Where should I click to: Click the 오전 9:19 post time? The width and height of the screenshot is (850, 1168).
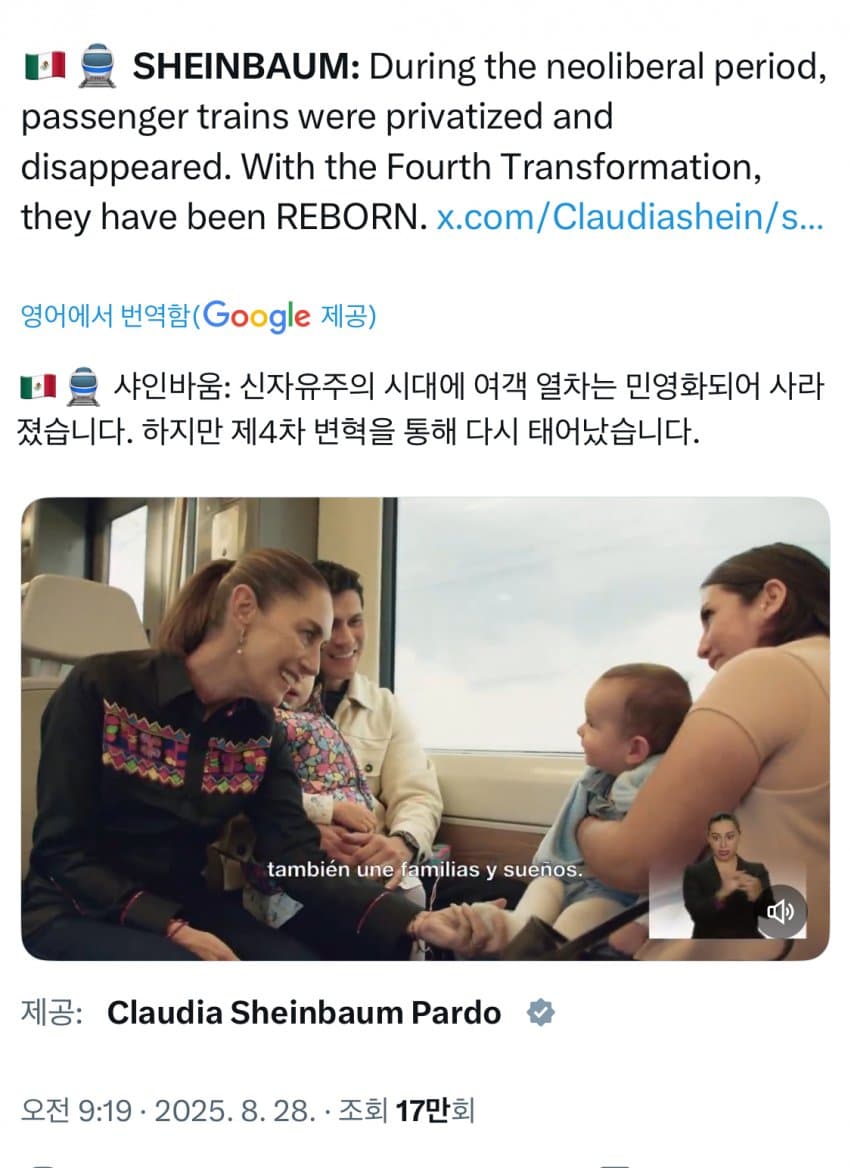point(76,1111)
